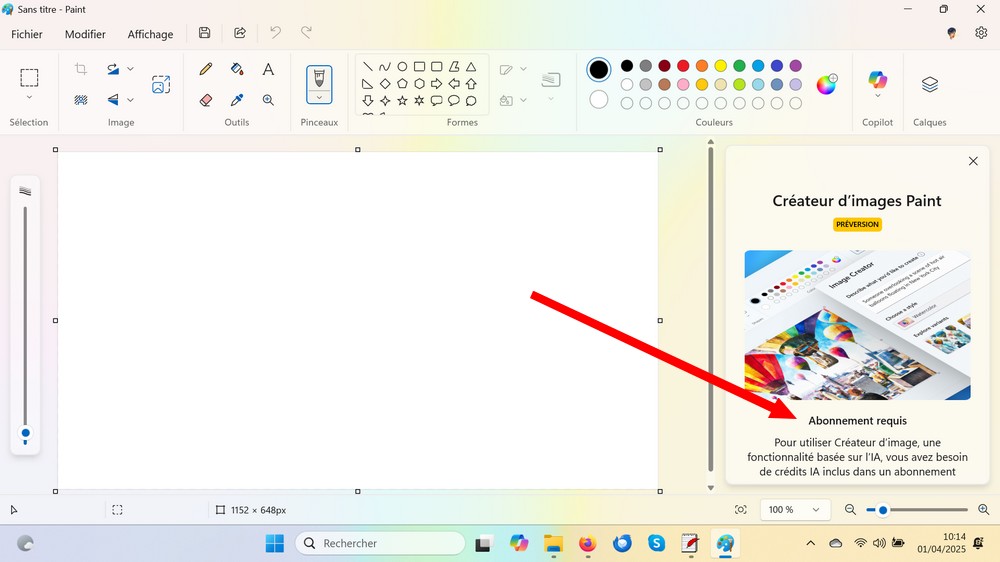Expand the Pinceaux brush list chevron
Image resolution: width=1000 pixels, height=562 pixels.
tap(319, 98)
